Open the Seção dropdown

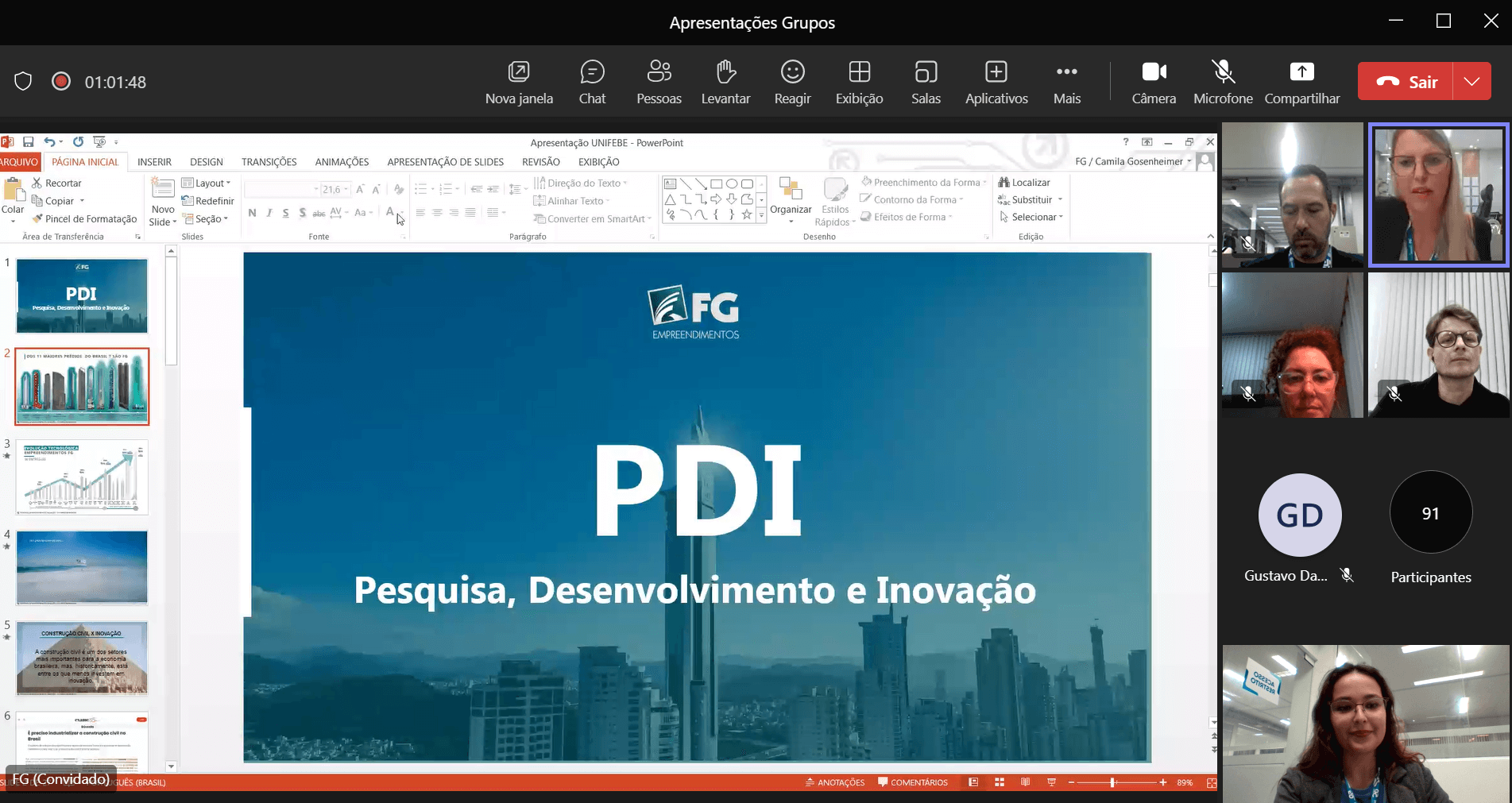point(206,218)
